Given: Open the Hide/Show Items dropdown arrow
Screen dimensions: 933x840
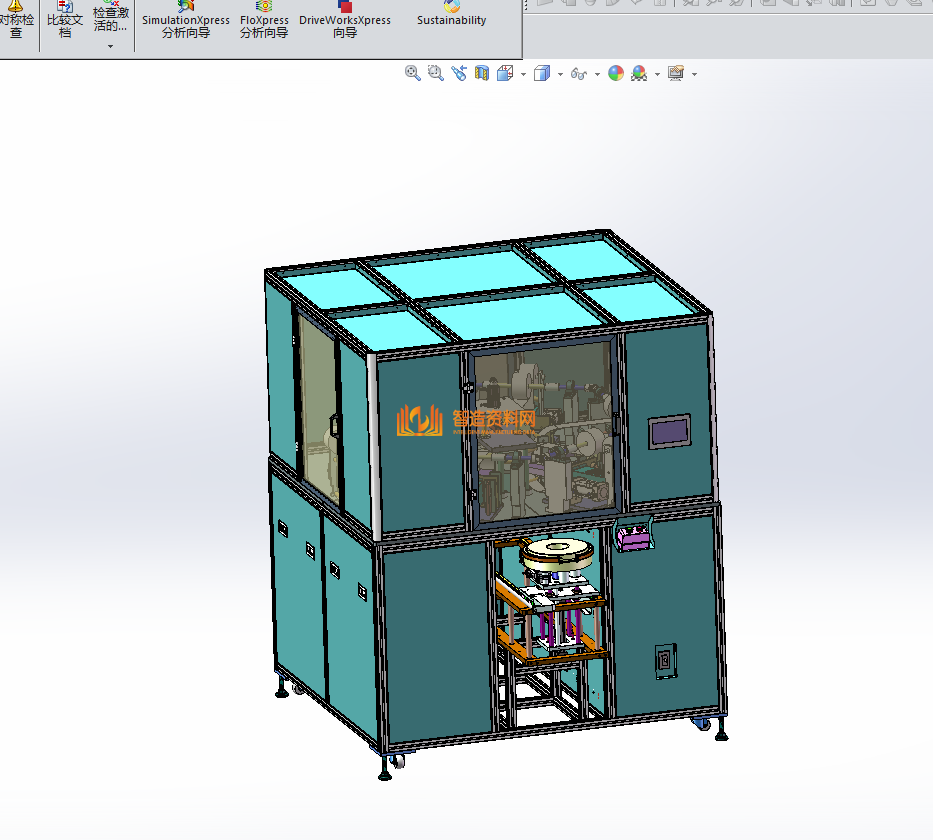Looking at the screenshot, I should [x=597, y=74].
